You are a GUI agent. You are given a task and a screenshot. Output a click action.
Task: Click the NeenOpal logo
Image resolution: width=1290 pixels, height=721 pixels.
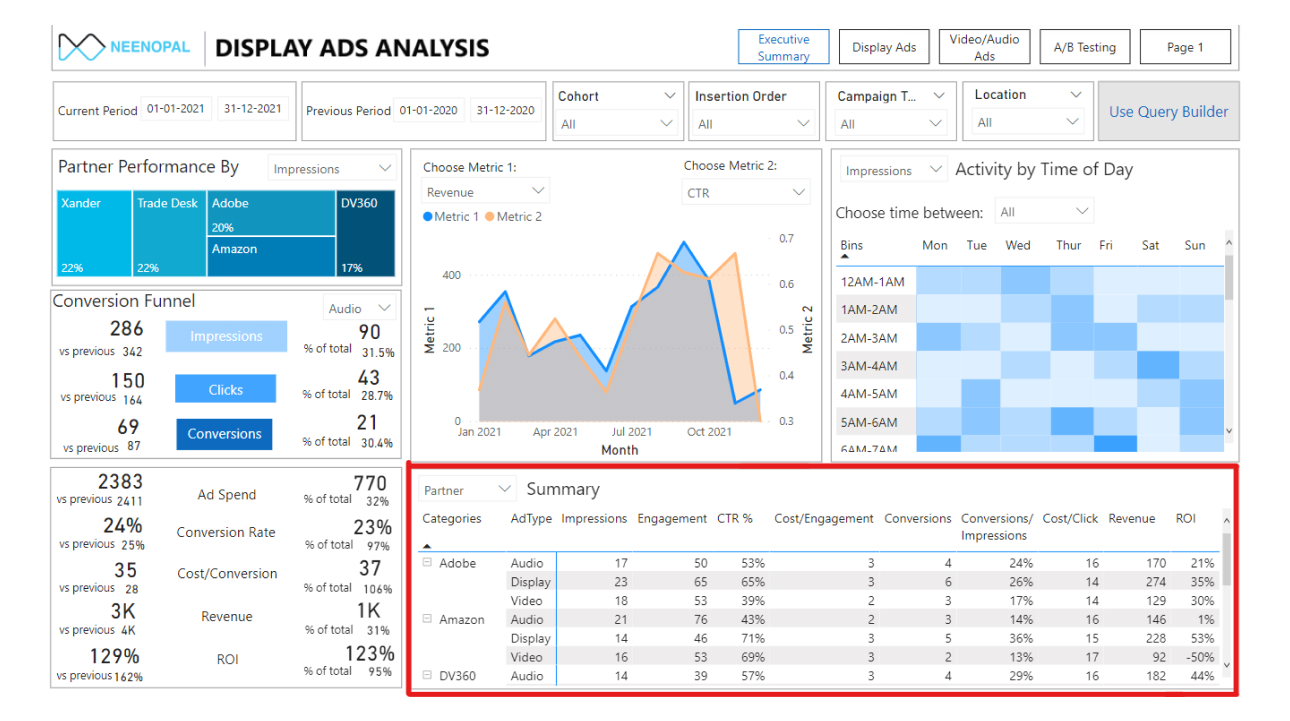click(x=124, y=47)
